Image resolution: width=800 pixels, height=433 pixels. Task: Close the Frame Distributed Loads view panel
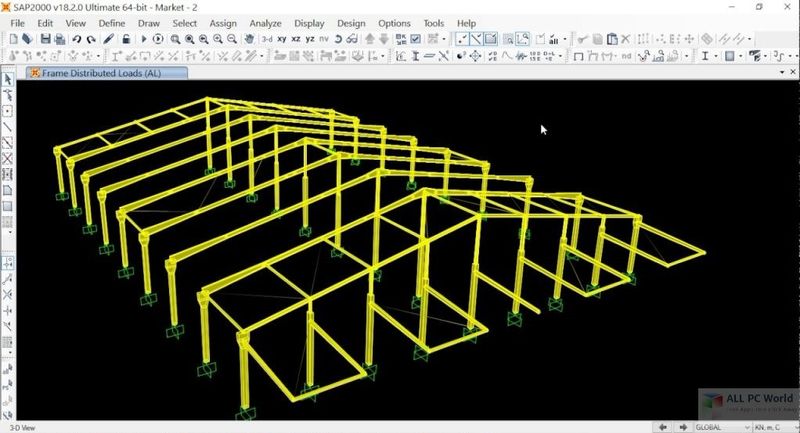coord(791,73)
